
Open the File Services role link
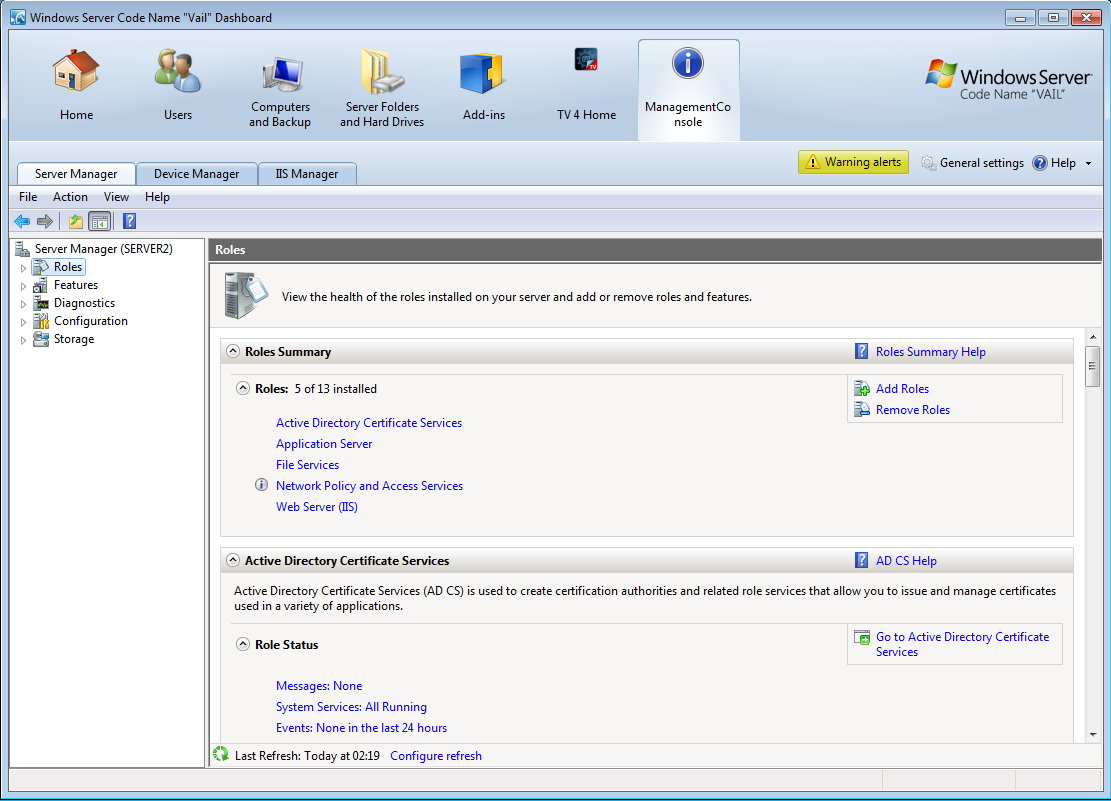(x=308, y=465)
